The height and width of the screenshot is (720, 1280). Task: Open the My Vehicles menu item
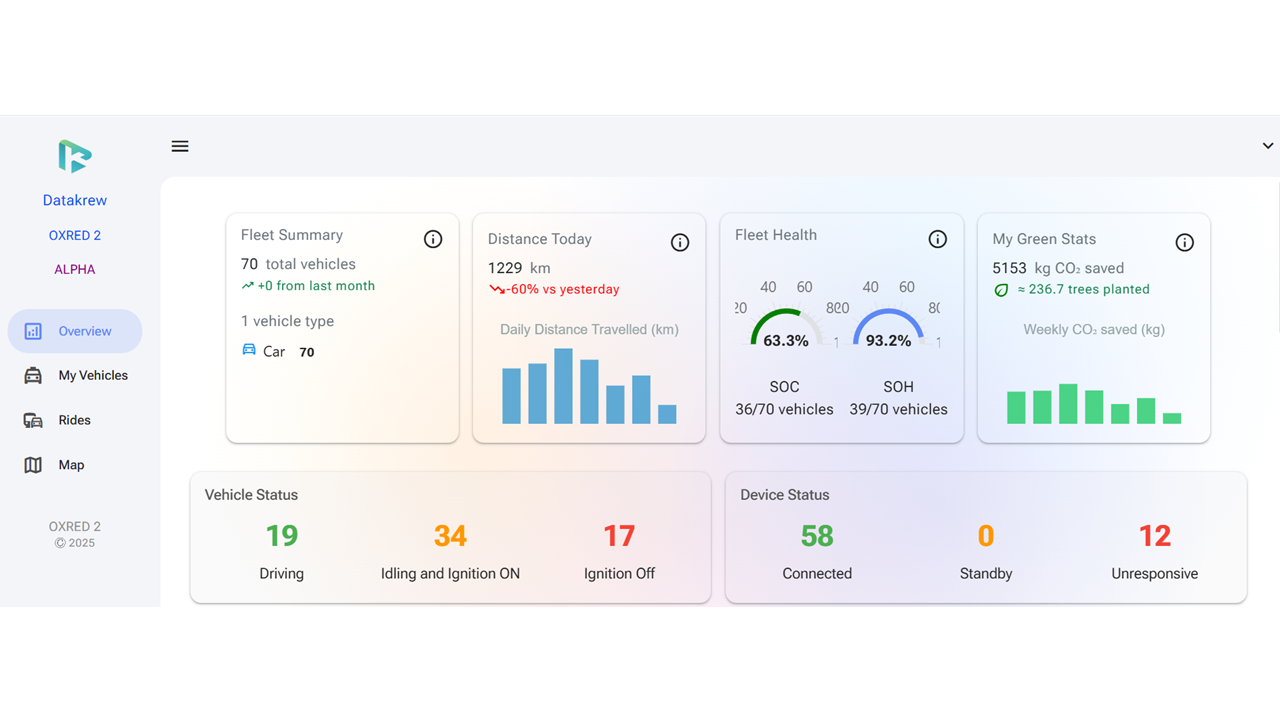point(75,376)
